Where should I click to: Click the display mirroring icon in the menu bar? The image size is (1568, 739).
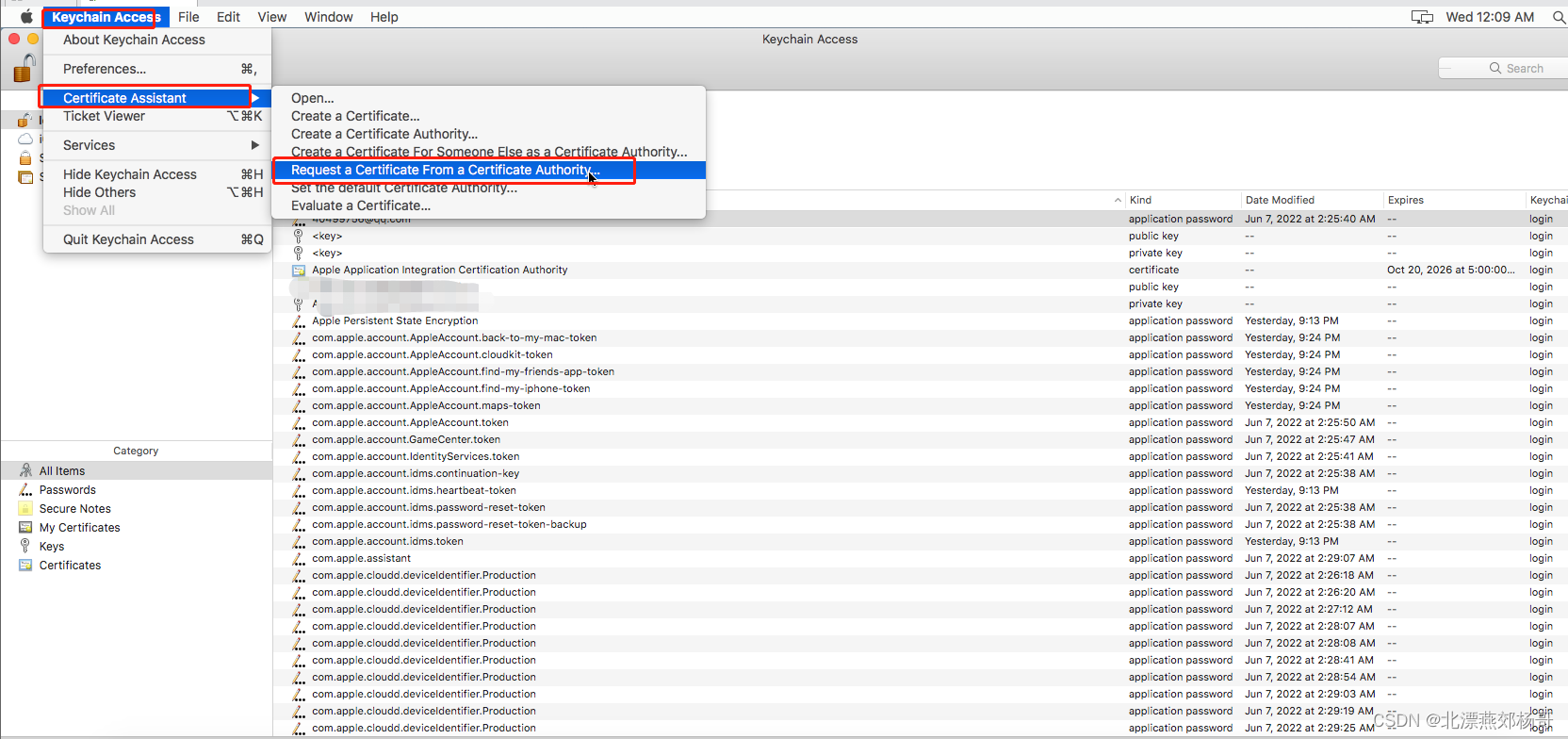[x=1422, y=17]
